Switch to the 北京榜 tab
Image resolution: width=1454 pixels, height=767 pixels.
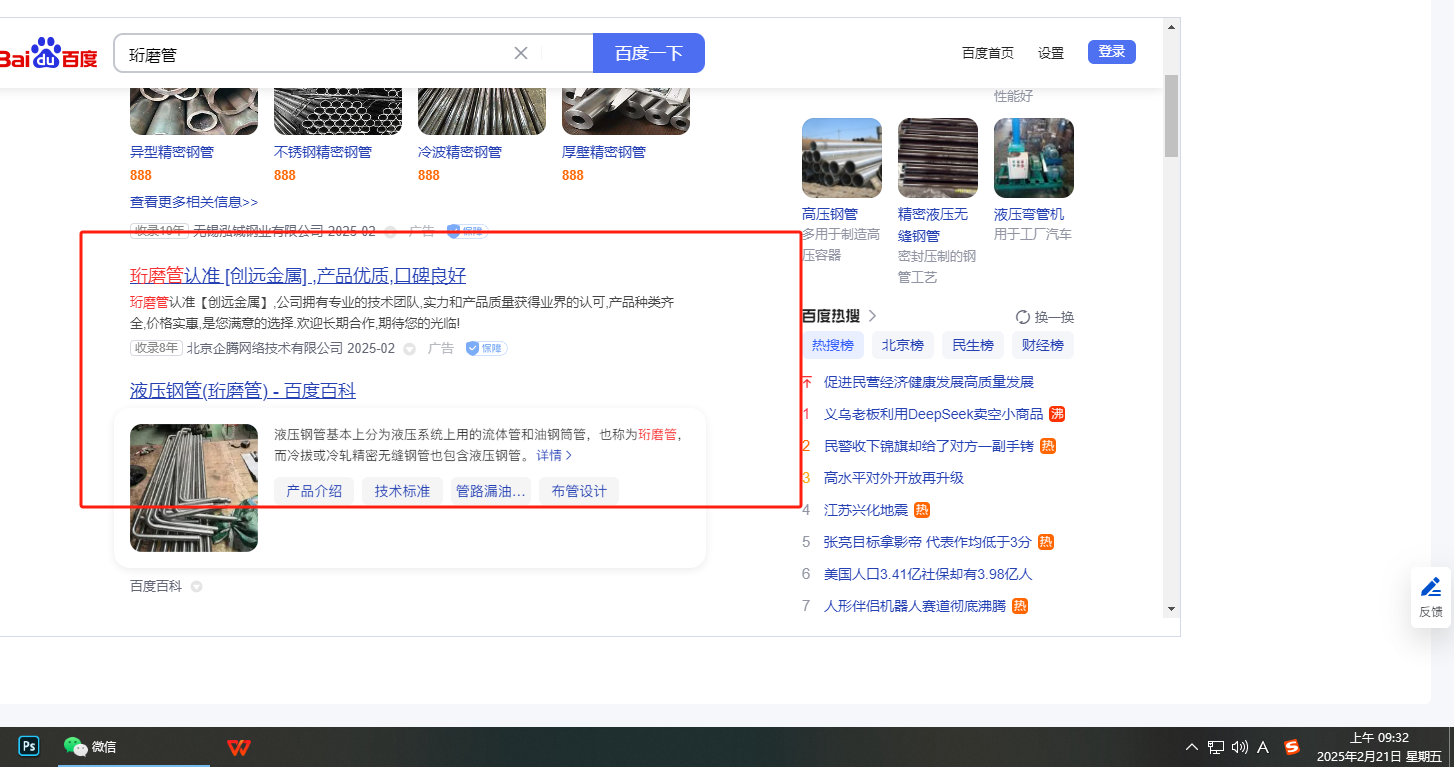coord(901,346)
